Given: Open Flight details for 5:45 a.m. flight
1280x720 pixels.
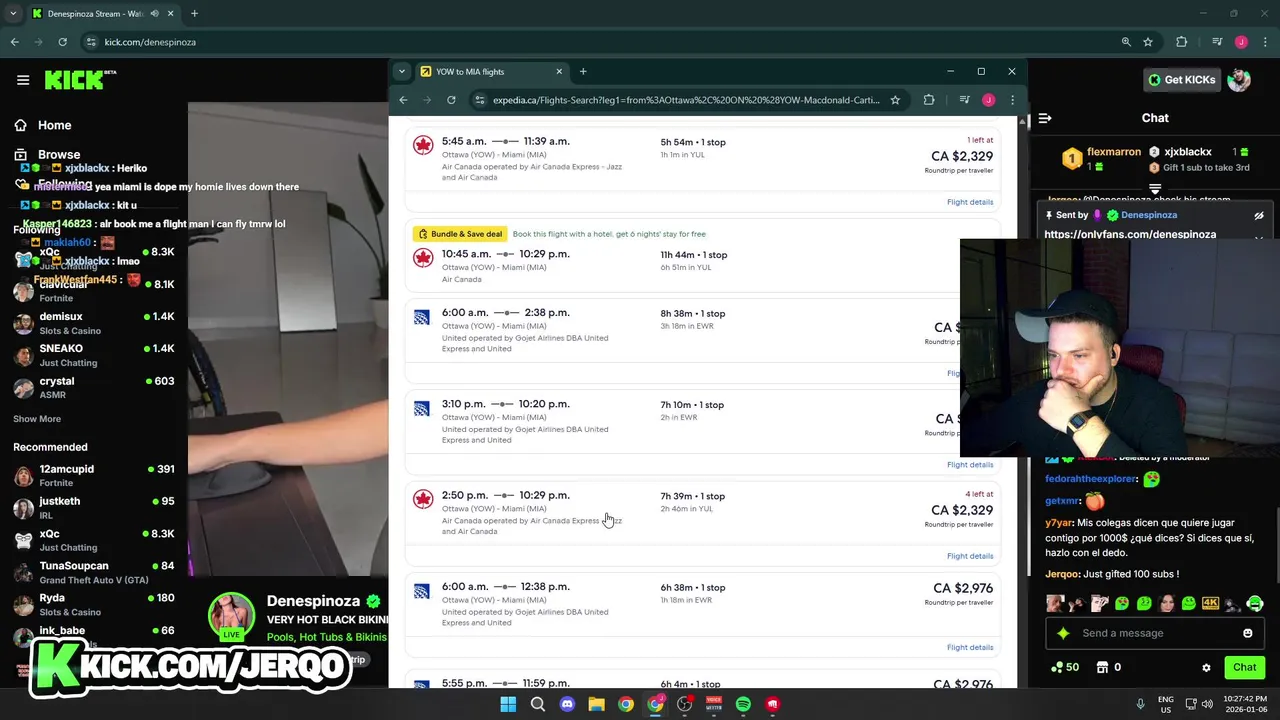Looking at the screenshot, I should tap(970, 202).
